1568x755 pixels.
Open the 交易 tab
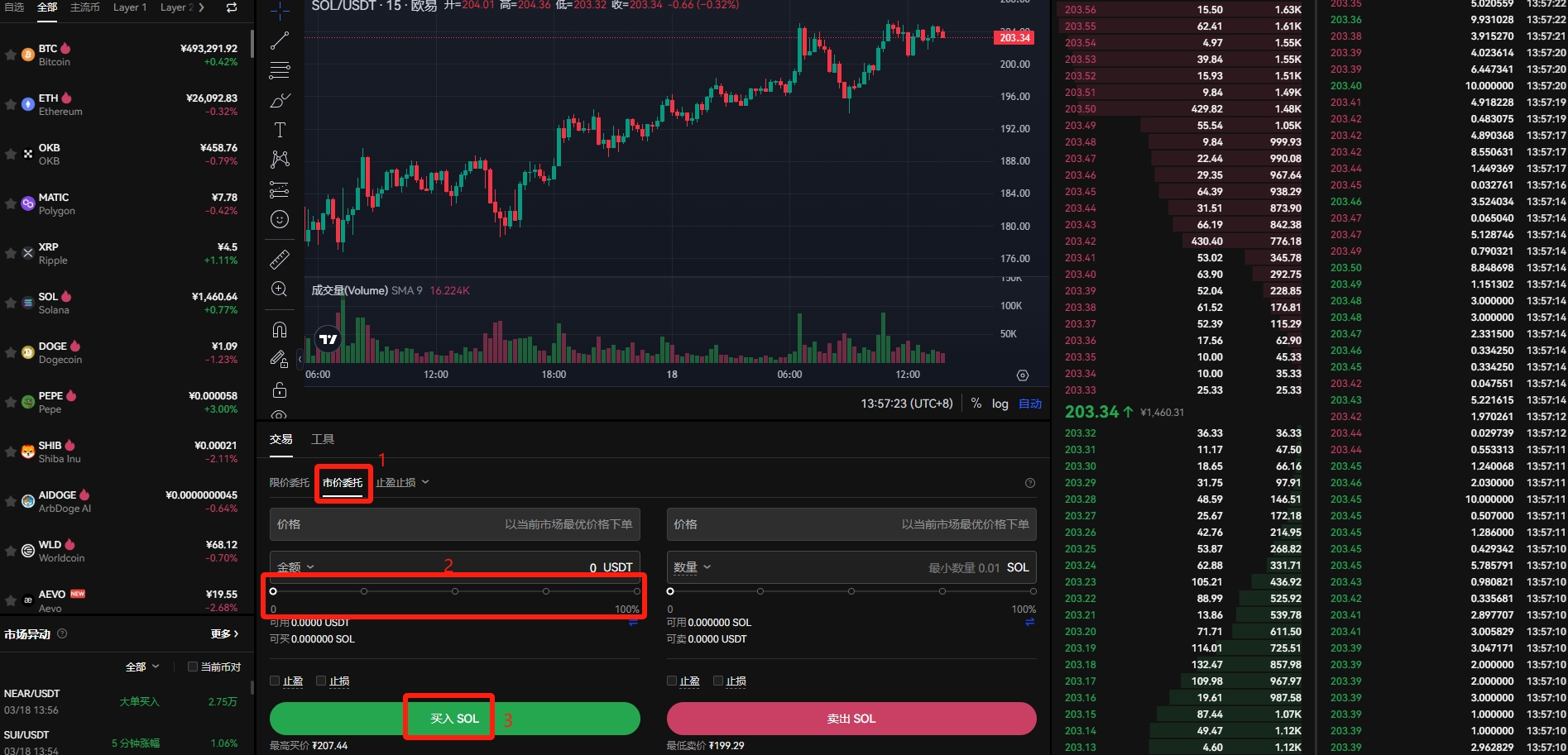point(281,439)
